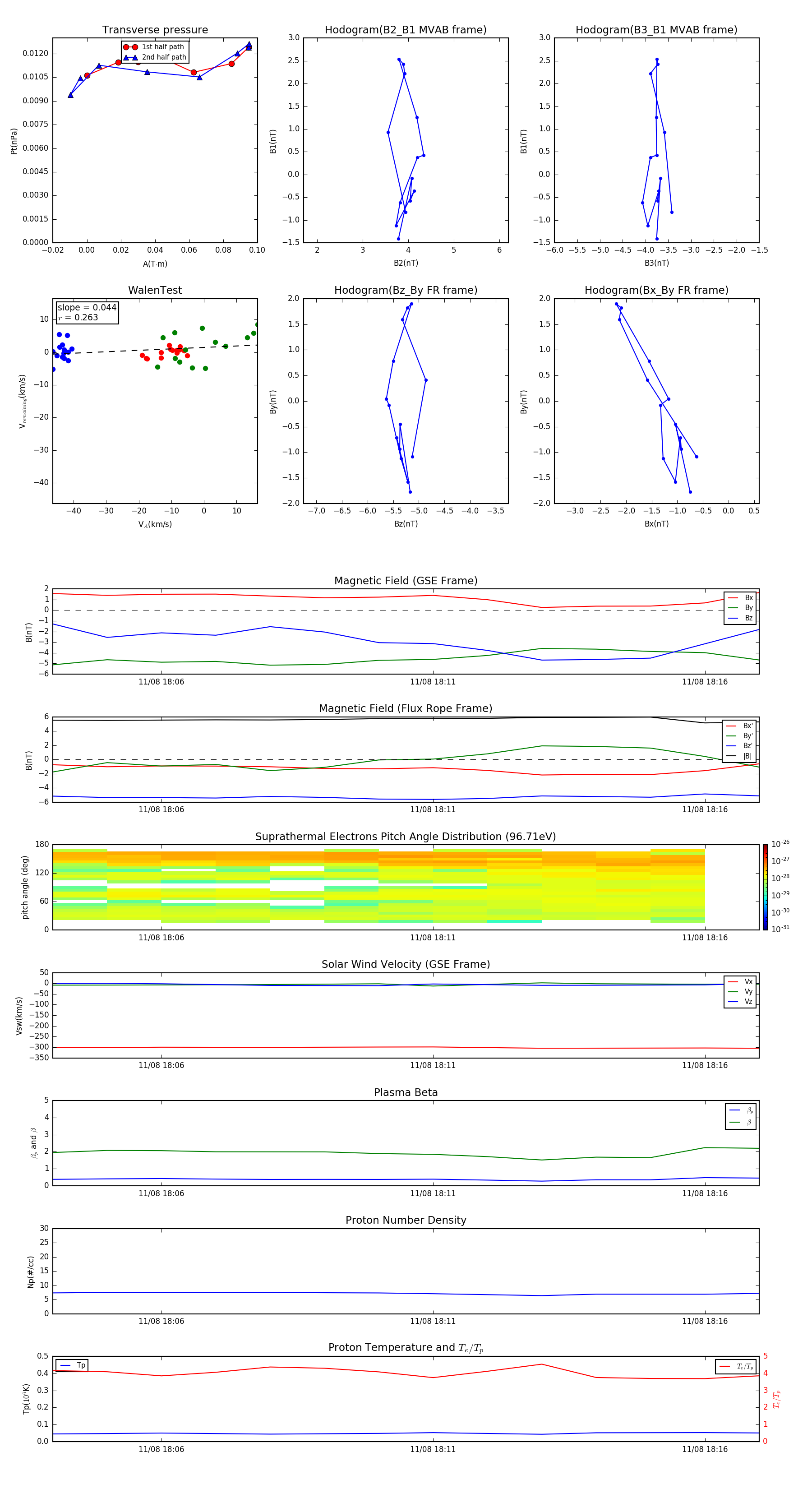Click the 'Transverse pressure' plot title

pyautogui.click(x=155, y=29)
